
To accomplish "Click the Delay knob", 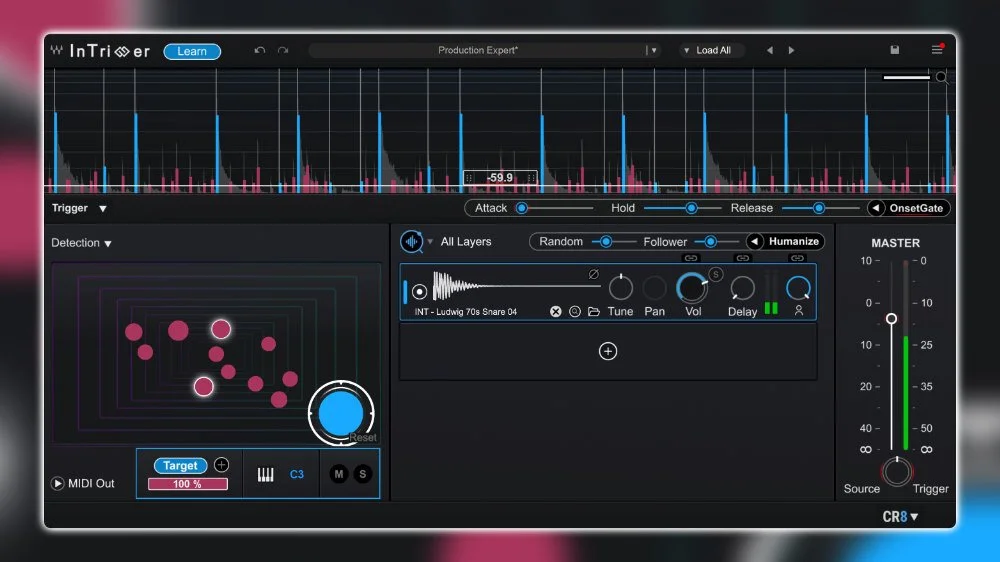I will point(742,288).
